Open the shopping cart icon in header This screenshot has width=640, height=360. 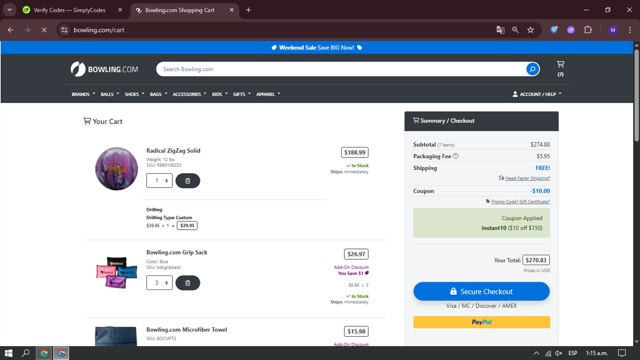pyautogui.click(x=560, y=64)
